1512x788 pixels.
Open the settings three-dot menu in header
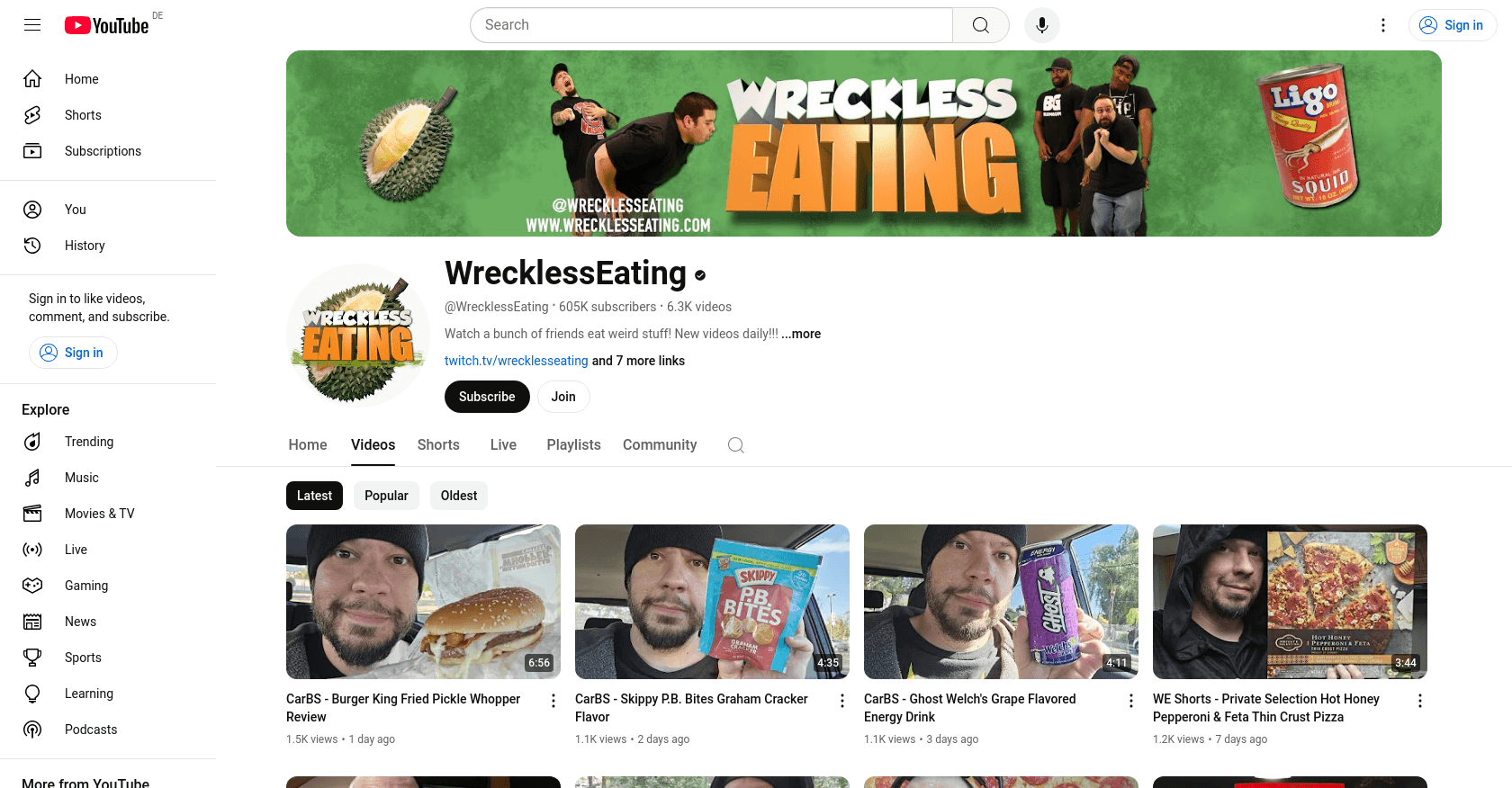point(1383,25)
